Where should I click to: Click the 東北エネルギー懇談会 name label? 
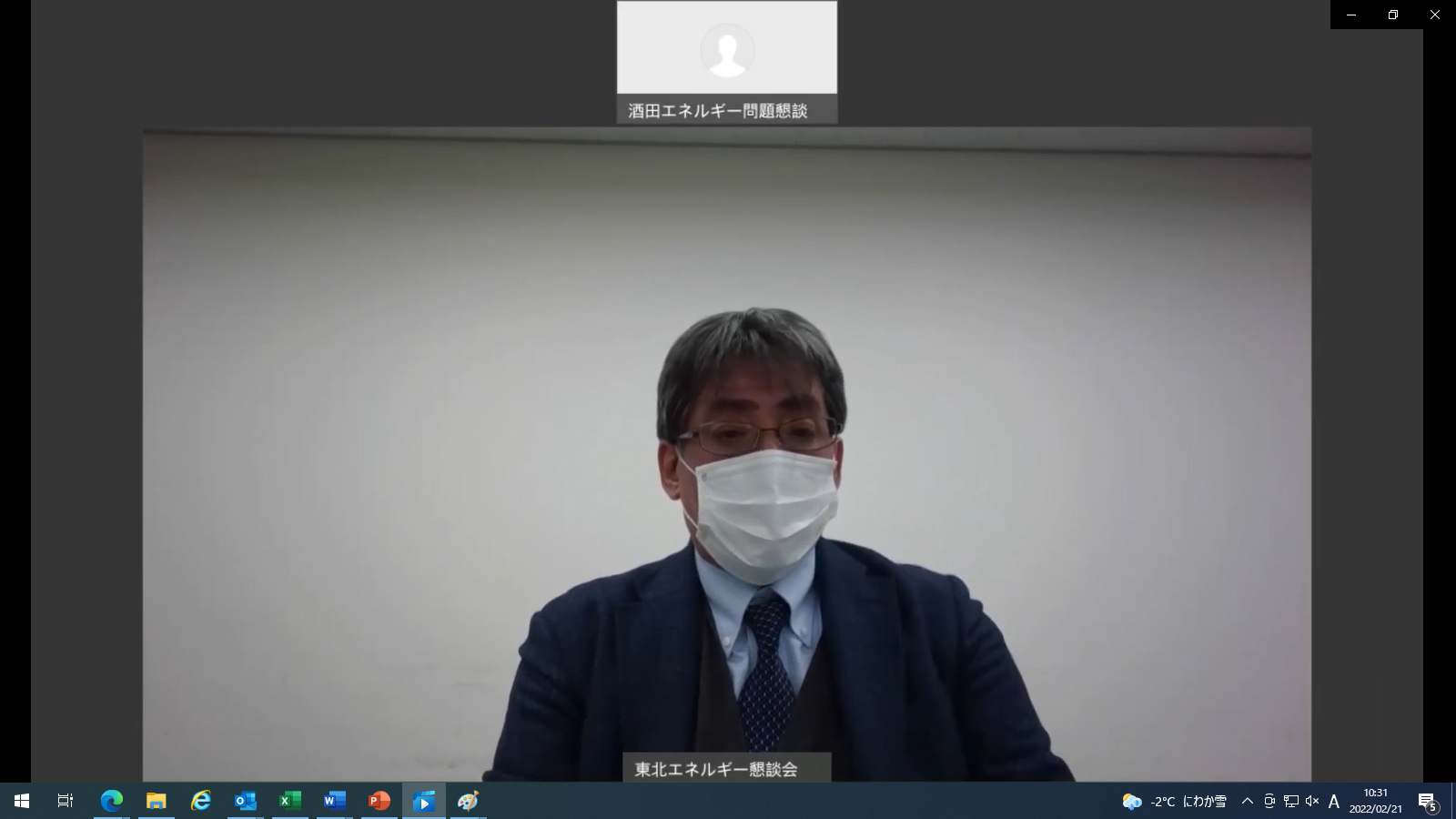point(716,769)
